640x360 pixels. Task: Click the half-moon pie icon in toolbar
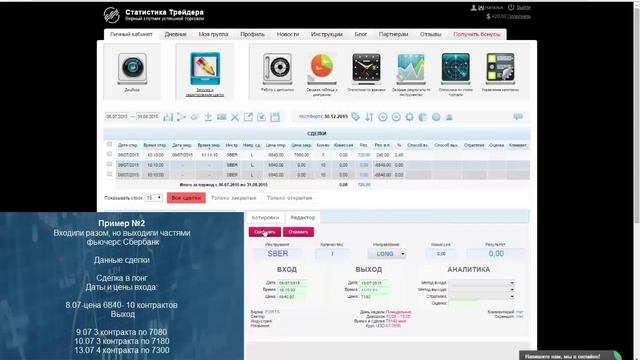[422, 117]
